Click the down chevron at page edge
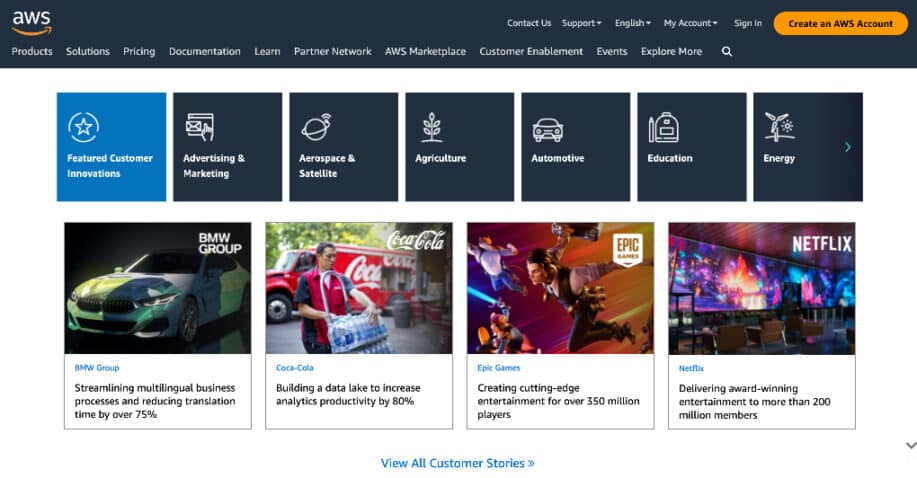Viewport: 917px width, 478px height. pos(911,446)
